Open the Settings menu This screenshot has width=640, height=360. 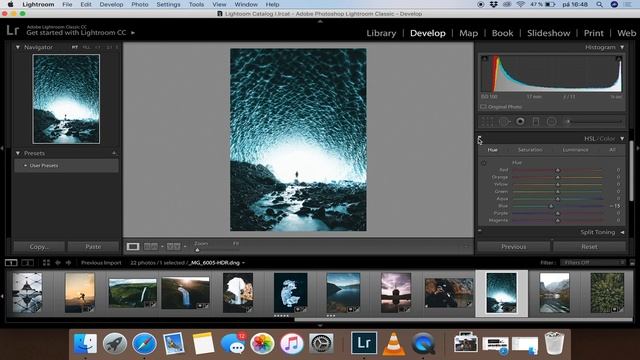[x=168, y=4]
